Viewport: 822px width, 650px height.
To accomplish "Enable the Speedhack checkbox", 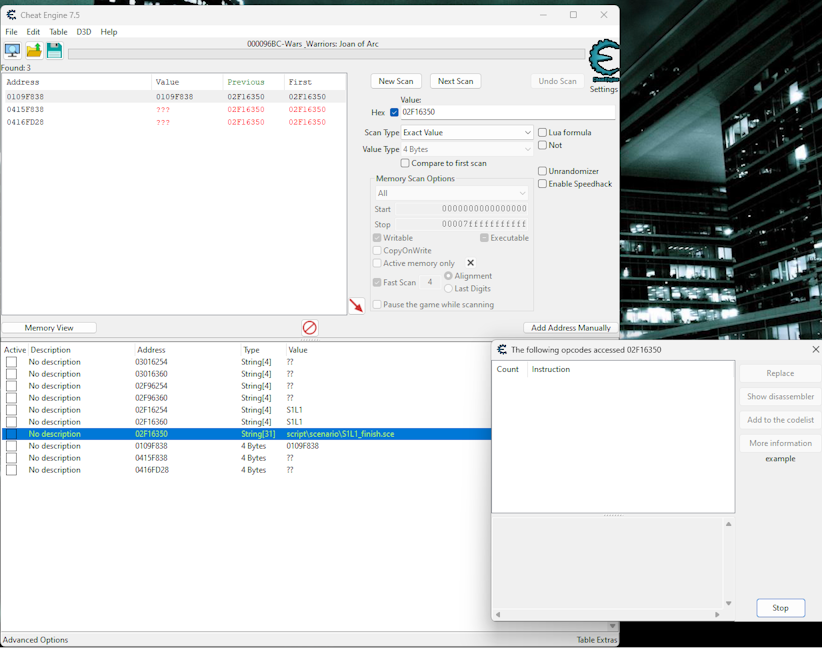I will click(x=543, y=184).
